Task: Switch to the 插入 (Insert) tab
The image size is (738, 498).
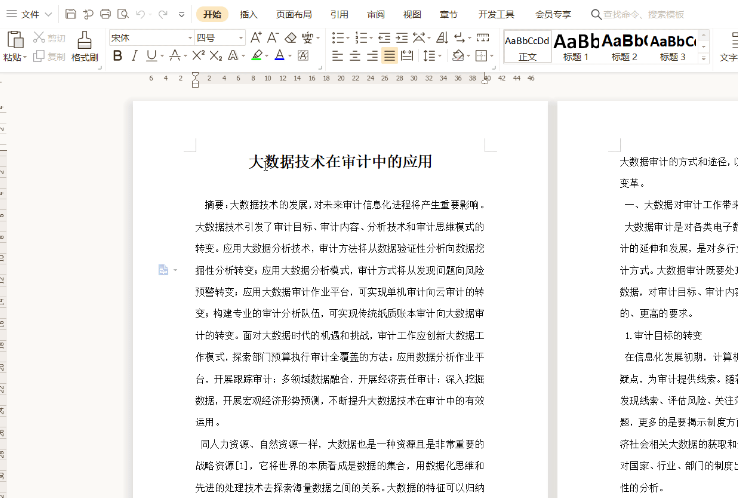Action: coord(248,14)
